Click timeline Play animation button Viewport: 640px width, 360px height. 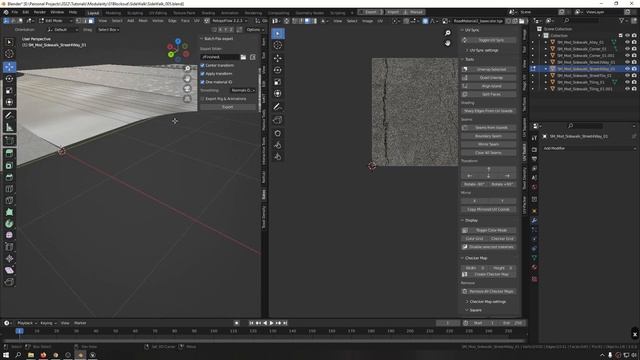click(x=271, y=323)
